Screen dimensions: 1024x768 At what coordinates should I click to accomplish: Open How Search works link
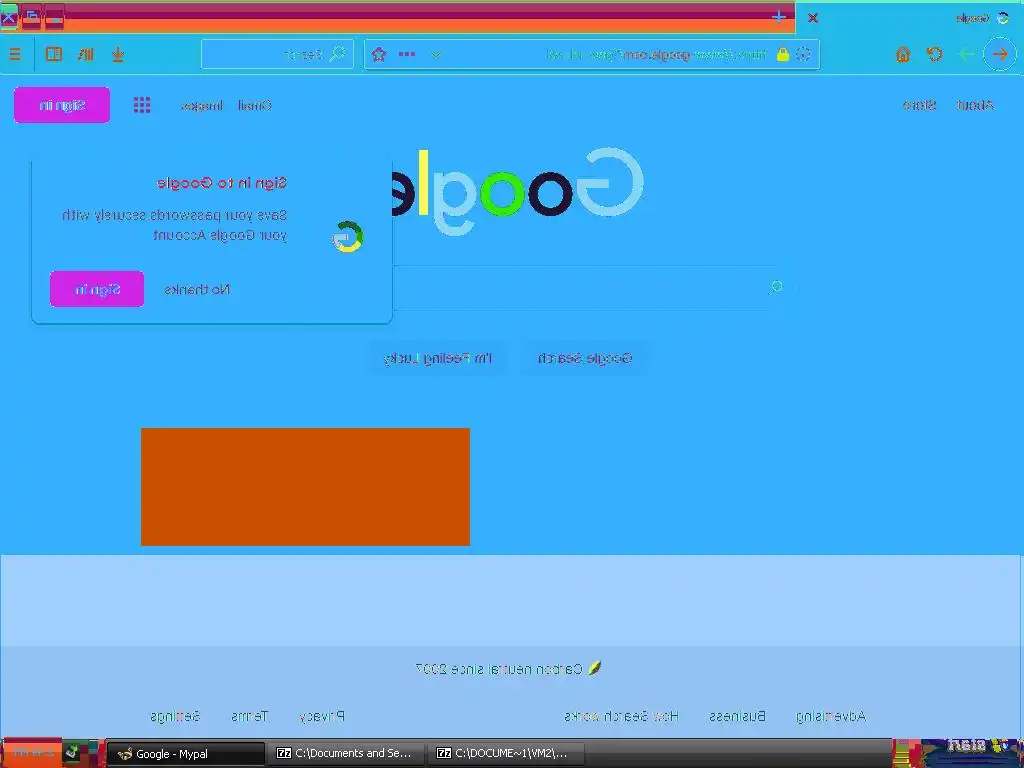click(621, 716)
